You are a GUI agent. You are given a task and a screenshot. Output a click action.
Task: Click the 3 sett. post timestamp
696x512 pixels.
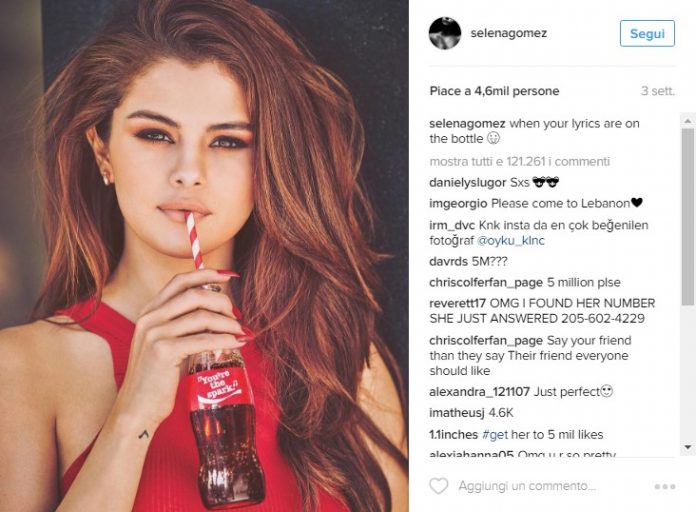pos(657,91)
